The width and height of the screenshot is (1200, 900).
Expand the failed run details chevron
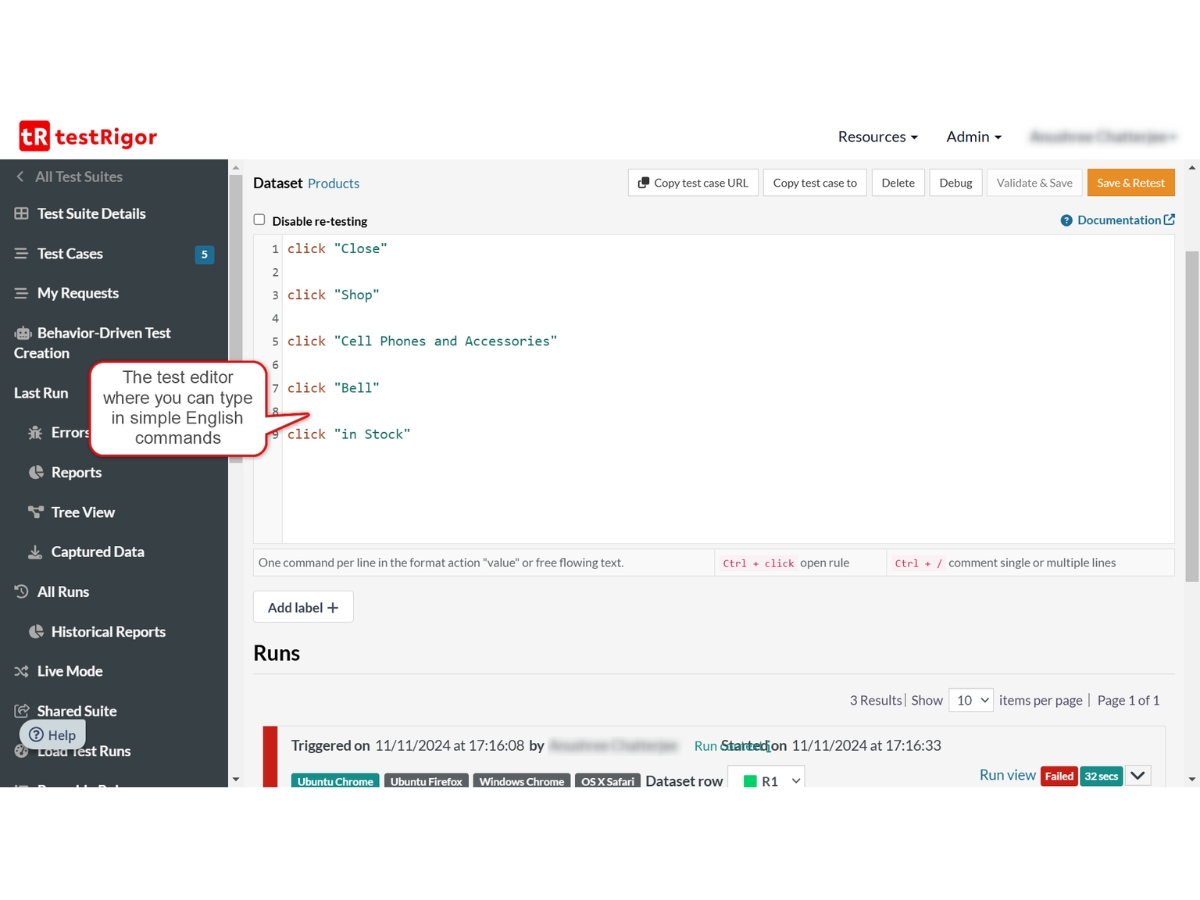[x=1138, y=776]
